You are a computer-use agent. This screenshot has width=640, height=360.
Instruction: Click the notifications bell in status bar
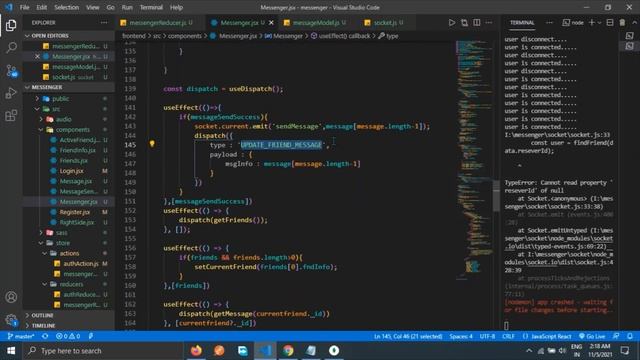click(x=630, y=336)
